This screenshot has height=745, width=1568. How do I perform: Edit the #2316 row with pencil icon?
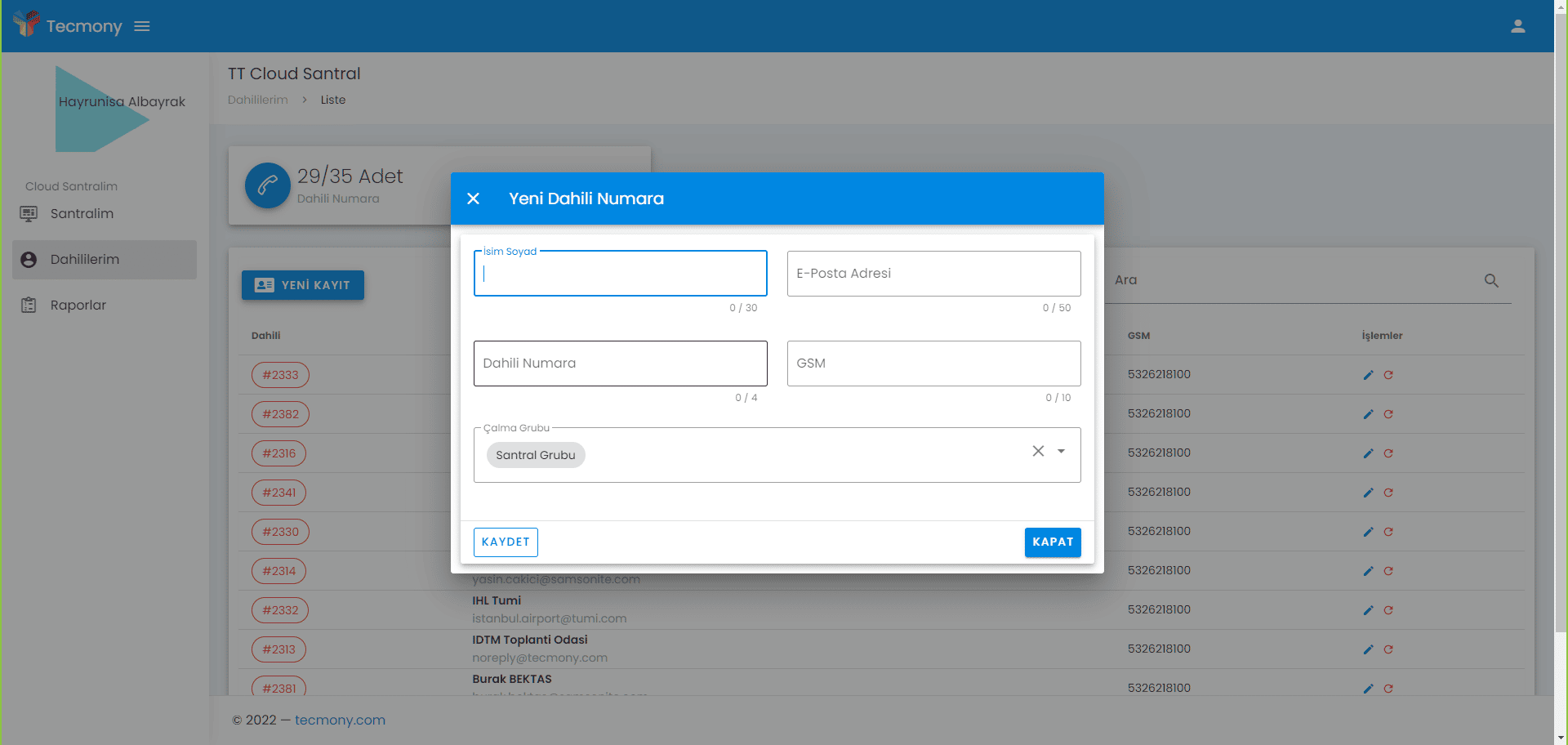[x=1368, y=453]
